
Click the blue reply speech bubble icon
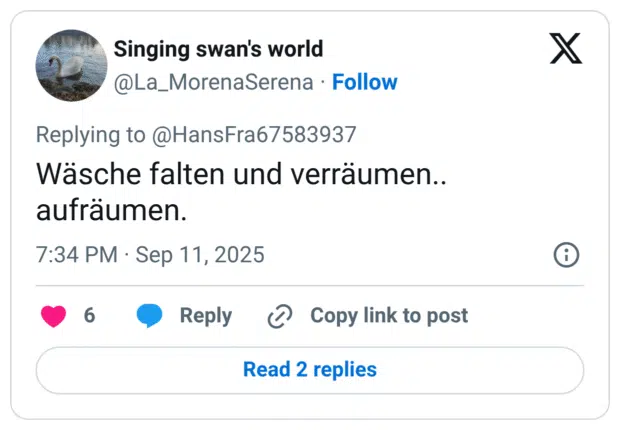tap(150, 316)
